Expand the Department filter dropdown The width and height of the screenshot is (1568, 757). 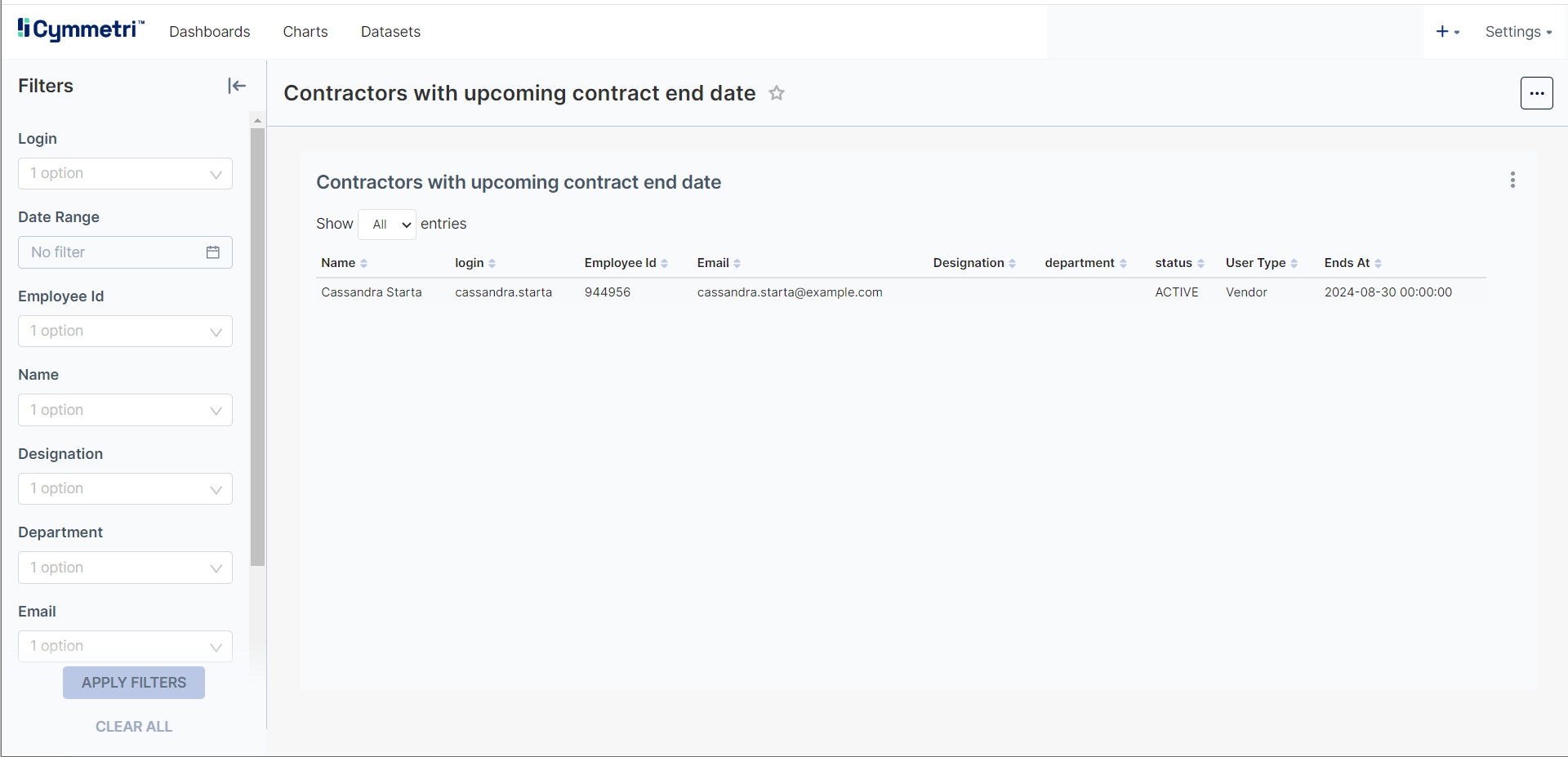125,568
